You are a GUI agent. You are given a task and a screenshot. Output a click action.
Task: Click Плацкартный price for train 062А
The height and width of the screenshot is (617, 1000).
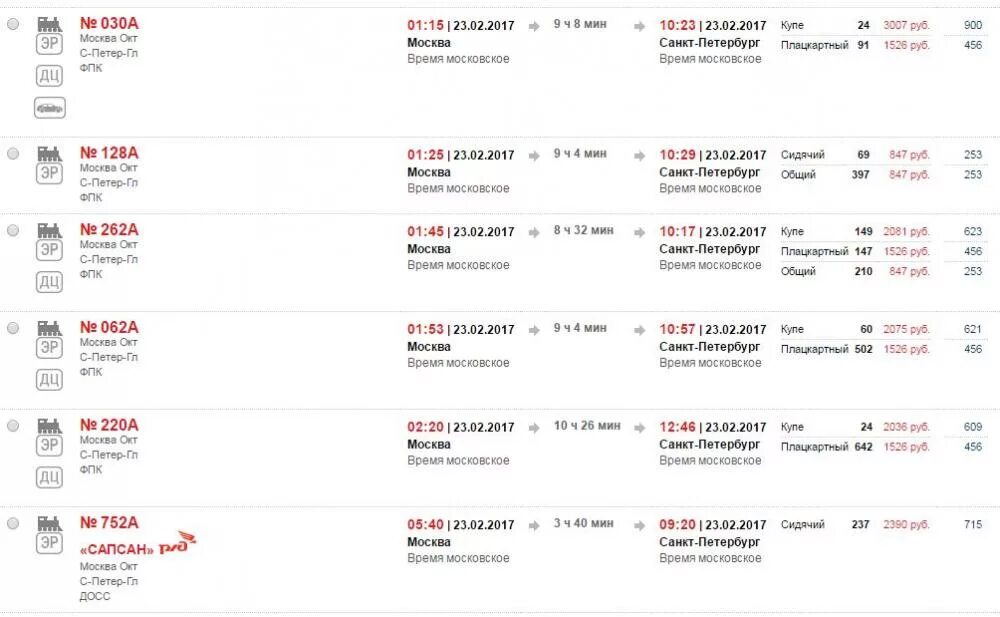click(906, 349)
